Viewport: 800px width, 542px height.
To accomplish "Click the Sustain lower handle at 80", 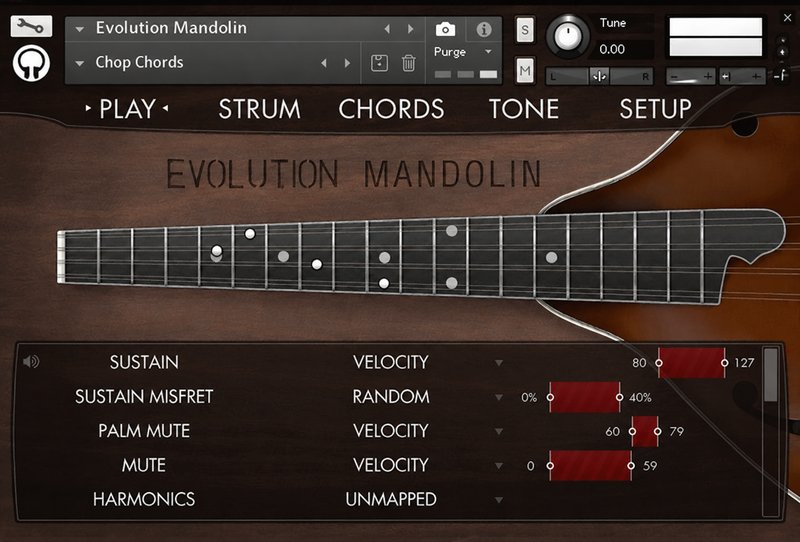I will coord(659,363).
